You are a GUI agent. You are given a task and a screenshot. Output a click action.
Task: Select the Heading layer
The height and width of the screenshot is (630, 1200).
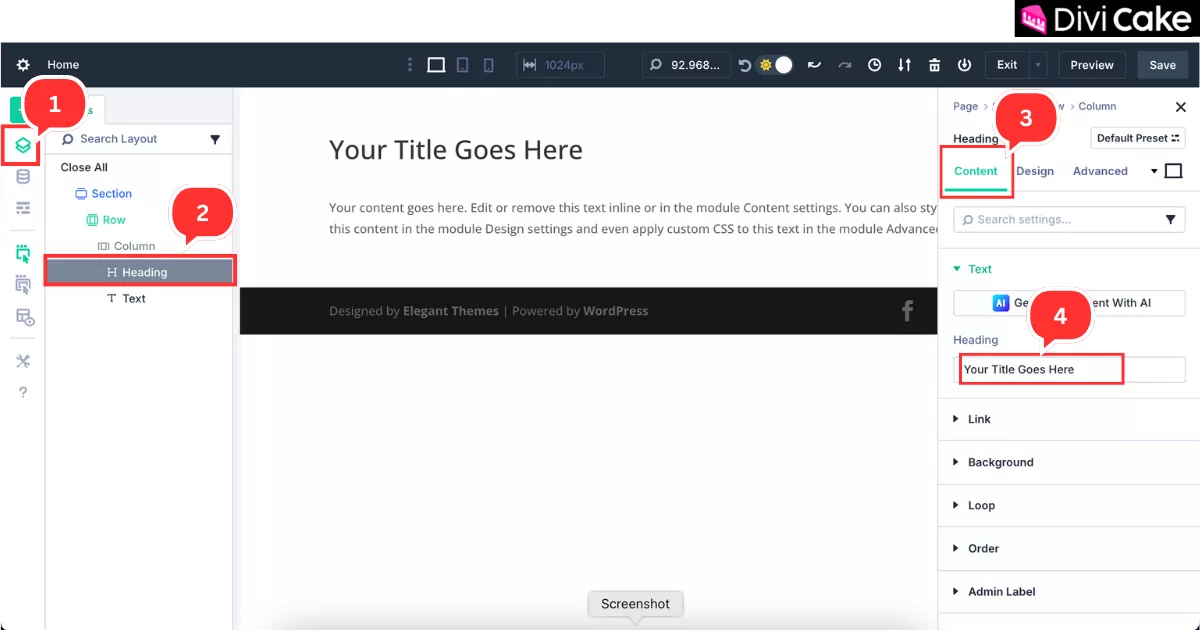140,272
